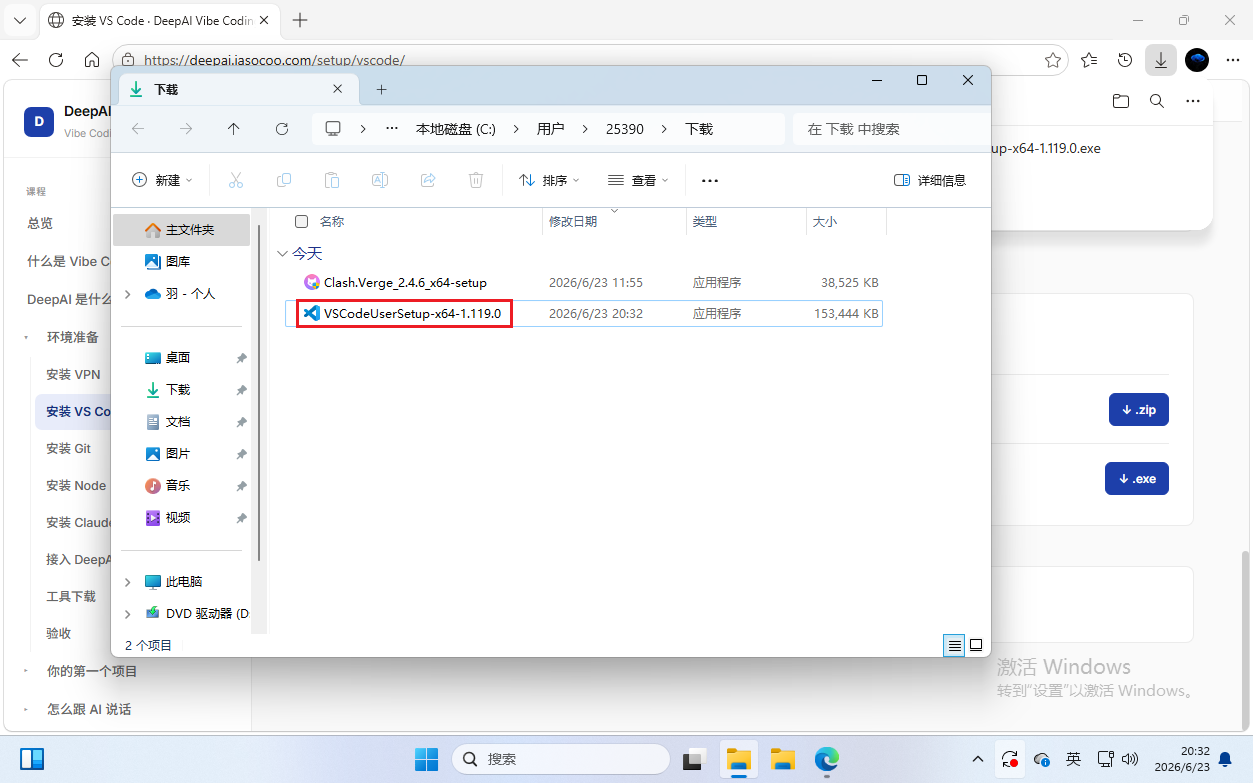Click breadcrumb chevron after PC icon
The image size is (1253, 783).
363,129
